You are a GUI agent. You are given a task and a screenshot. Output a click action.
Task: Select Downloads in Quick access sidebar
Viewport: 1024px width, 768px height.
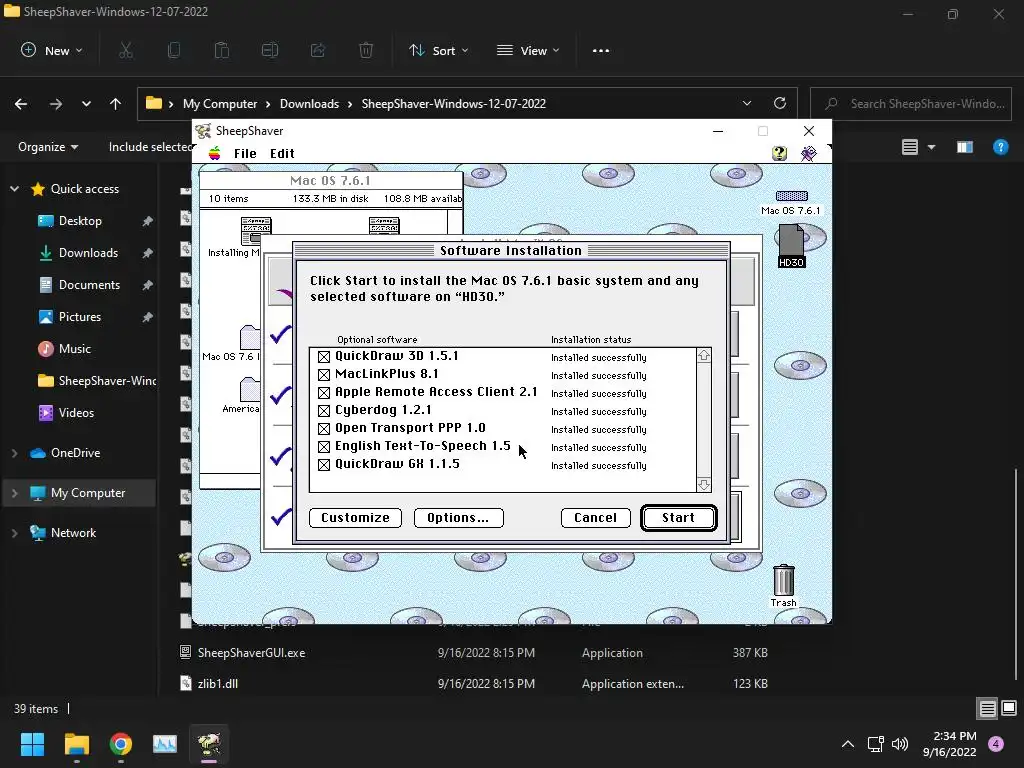(x=88, y=253)
